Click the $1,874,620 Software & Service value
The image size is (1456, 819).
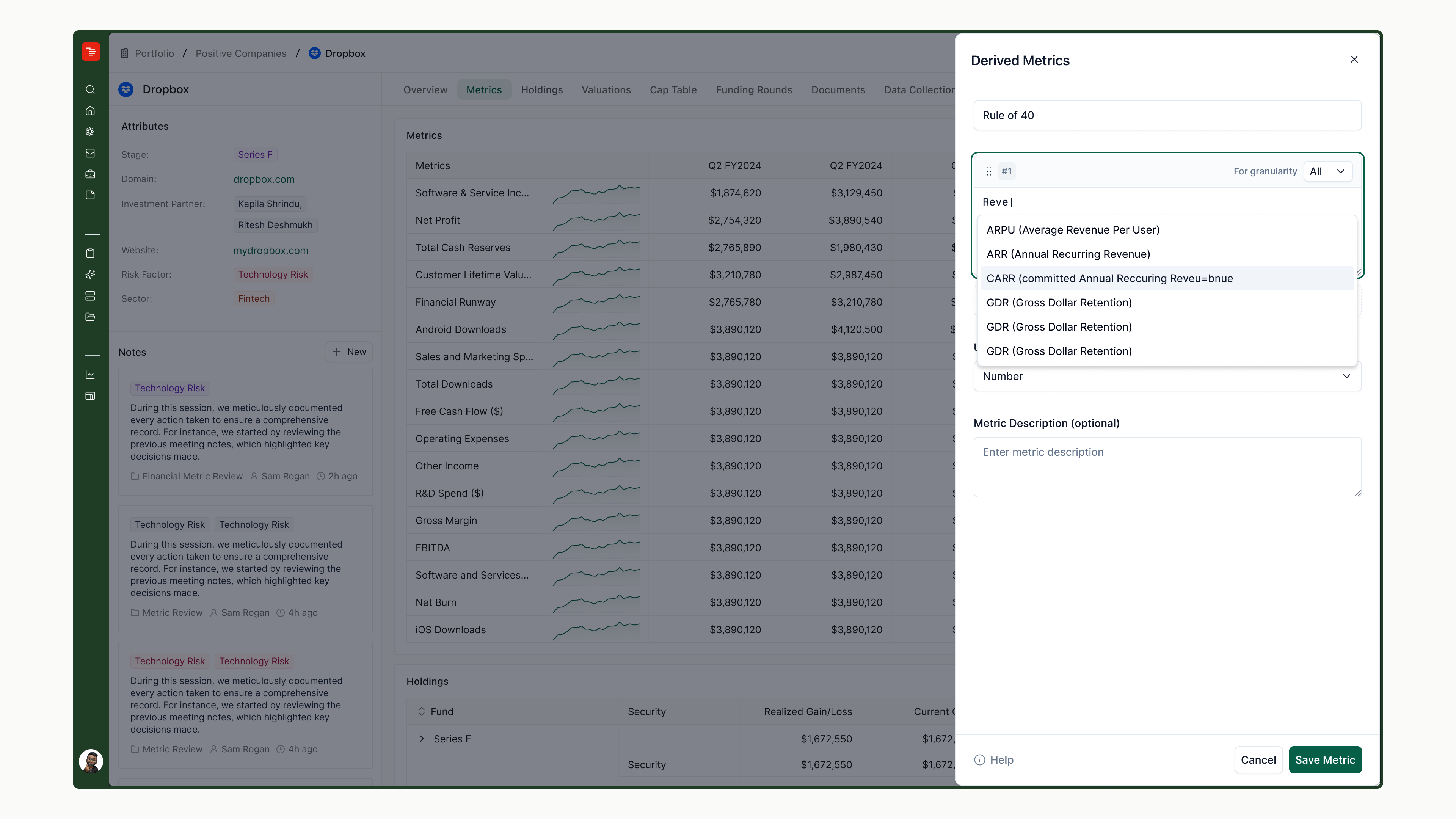click(735, 193)
